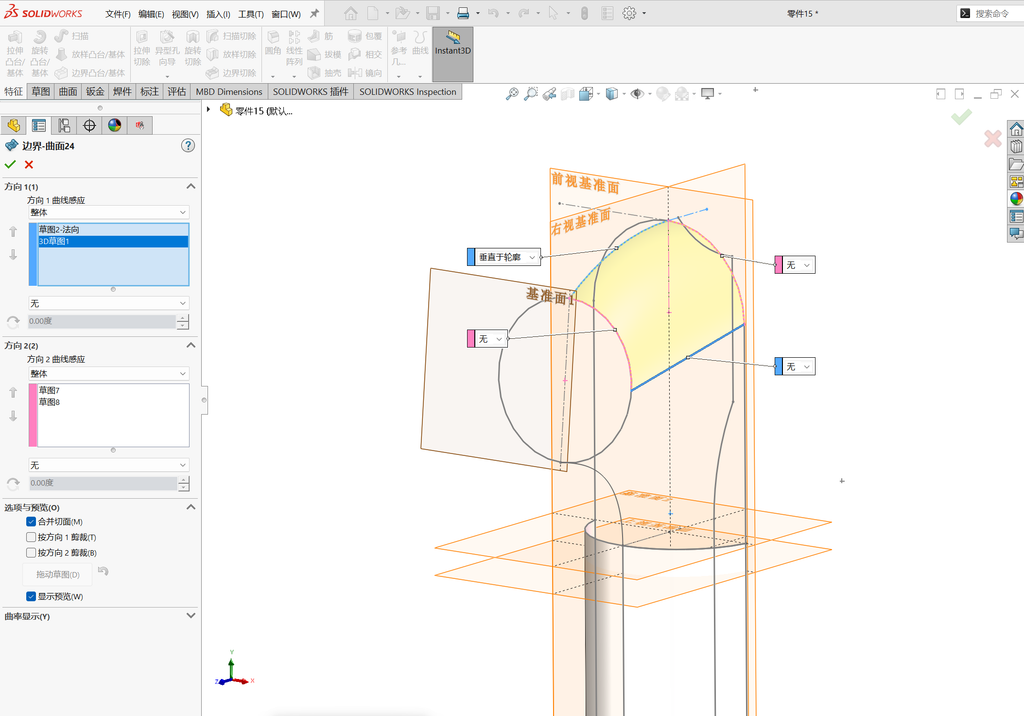The image size is (1024, 716).
Task: Enable 按方向 1 剪裁 checkbox
Action: tap(31, 537)
